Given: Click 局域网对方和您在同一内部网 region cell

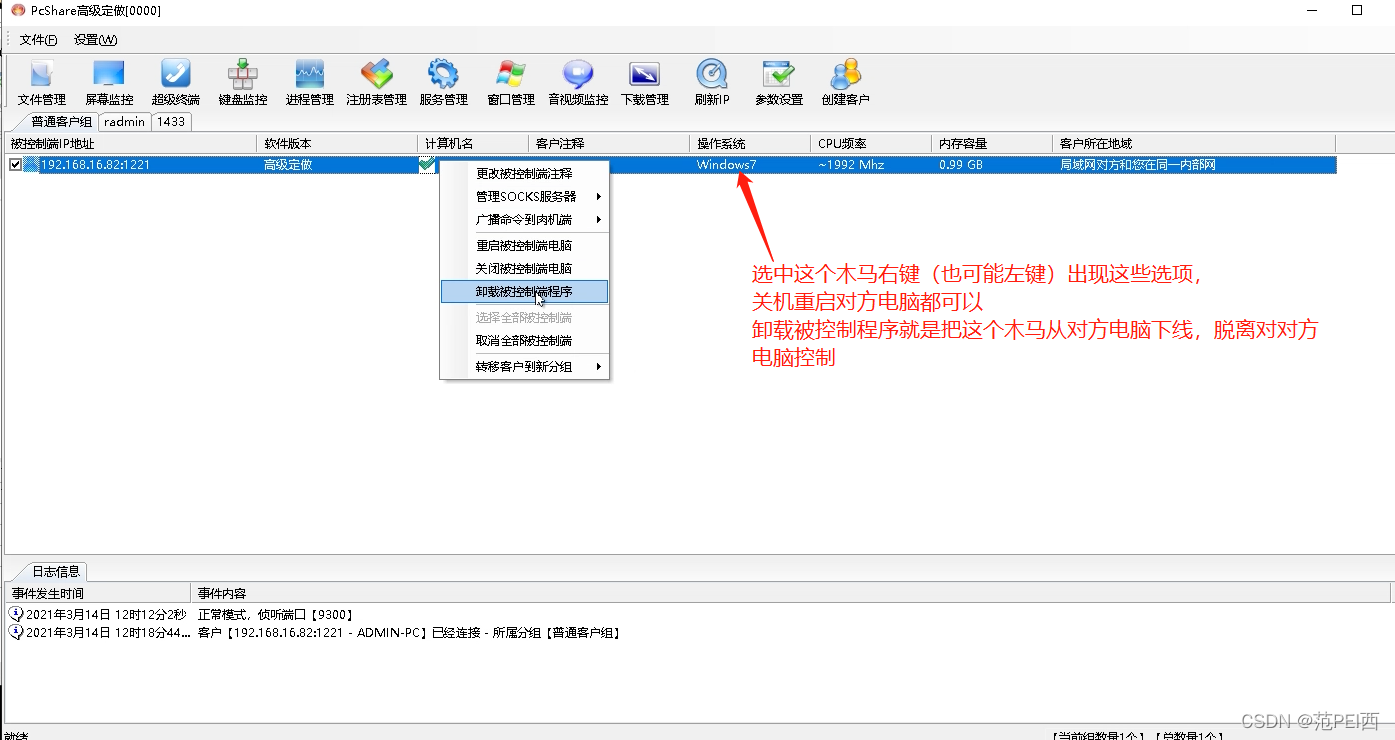Looking at the screenshot, I should (1138, 165).
